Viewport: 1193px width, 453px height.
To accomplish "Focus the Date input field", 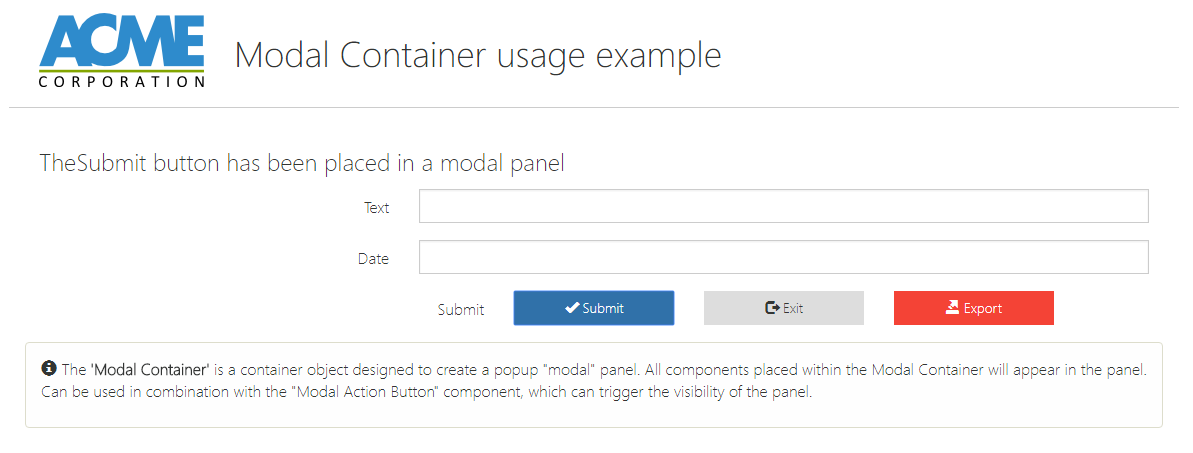I will point(783,257).
